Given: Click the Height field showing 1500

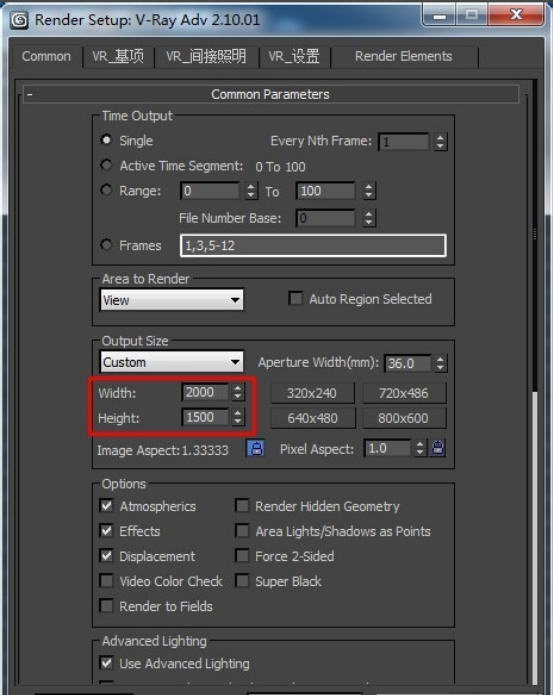Looking at the screenshot, I should click(205, 417).
